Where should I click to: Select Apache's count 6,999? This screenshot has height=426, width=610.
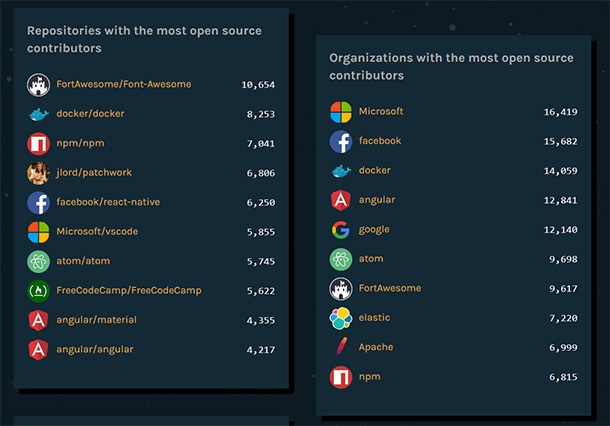(563, 348)
